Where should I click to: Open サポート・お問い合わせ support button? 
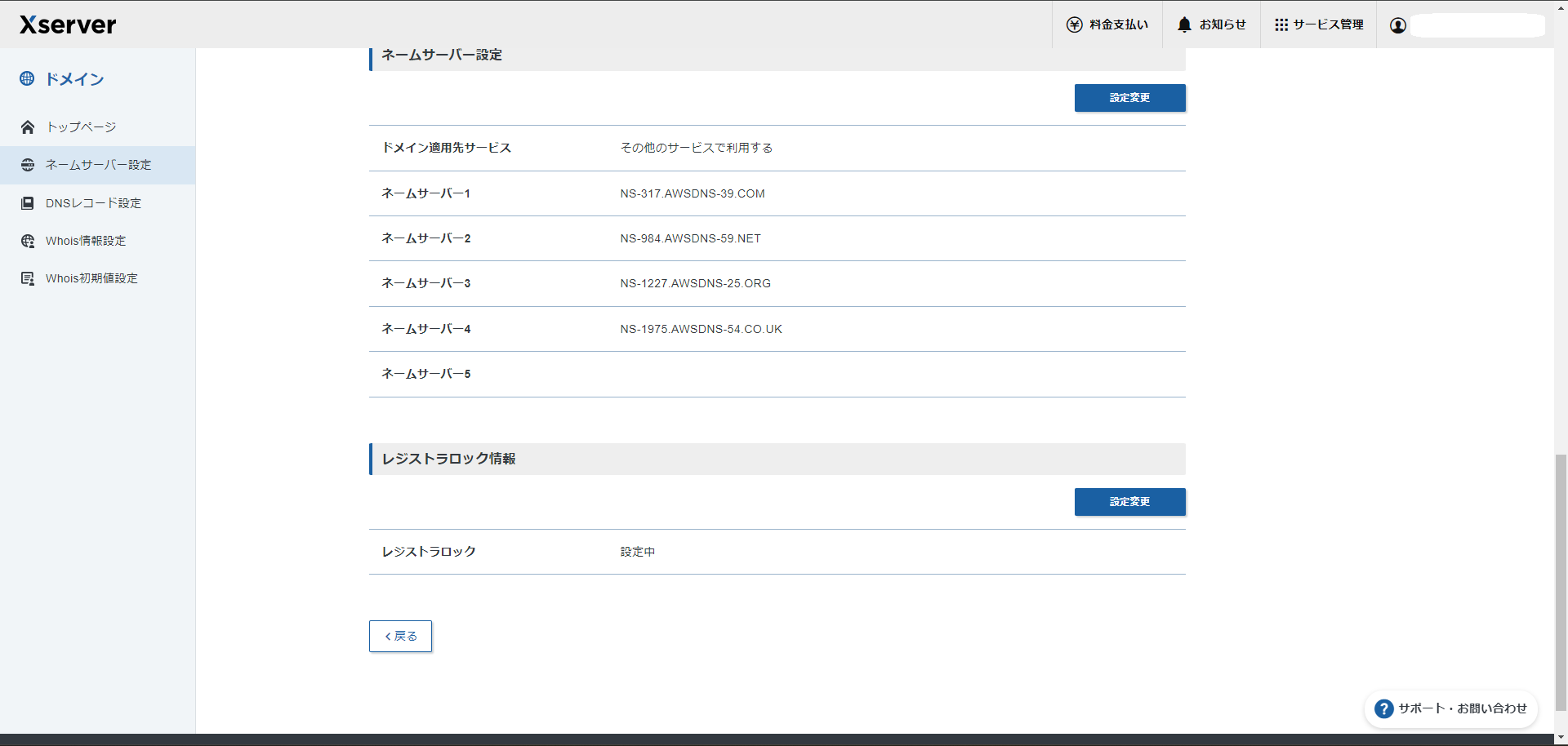(1451, 708)
